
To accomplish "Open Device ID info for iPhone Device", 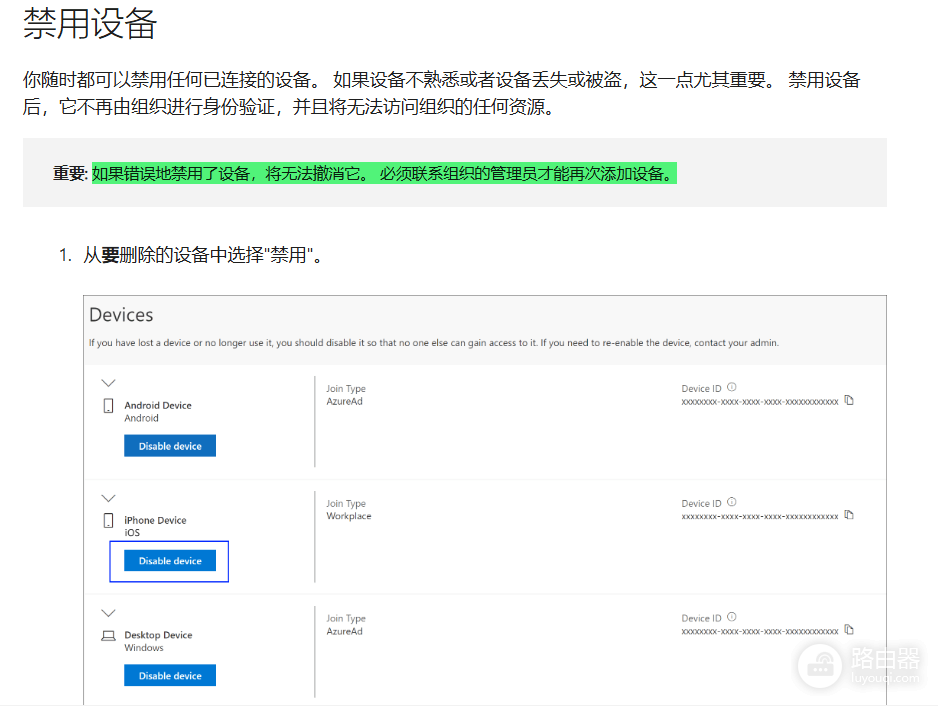I will pos(732,502).
